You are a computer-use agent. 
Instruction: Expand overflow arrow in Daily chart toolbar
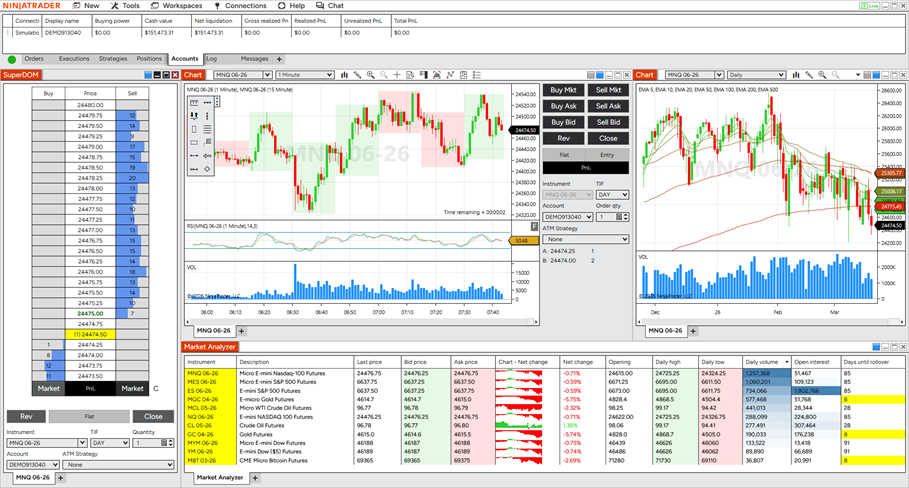858,75
